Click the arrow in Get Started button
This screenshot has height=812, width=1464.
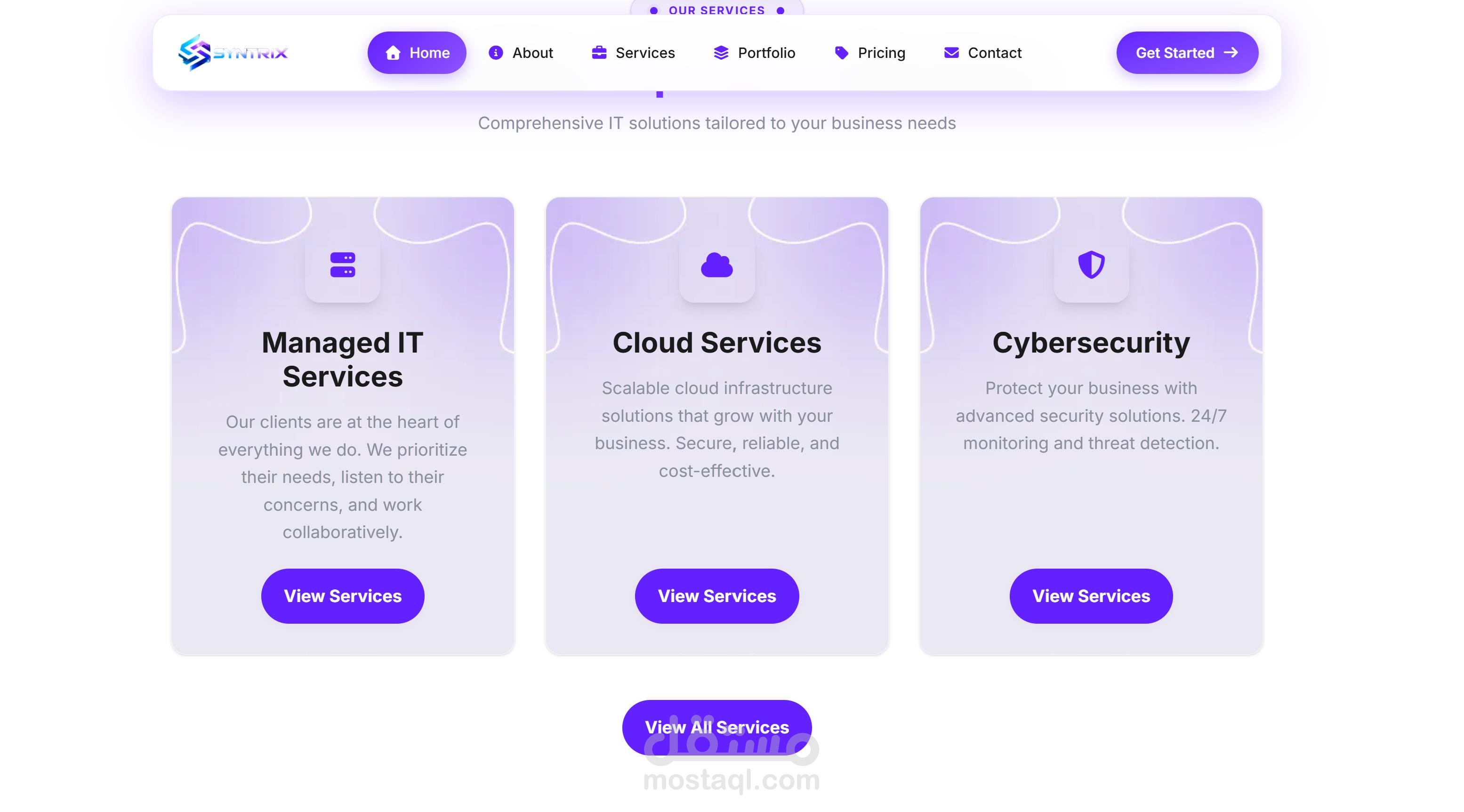[x=1231, y=52]
